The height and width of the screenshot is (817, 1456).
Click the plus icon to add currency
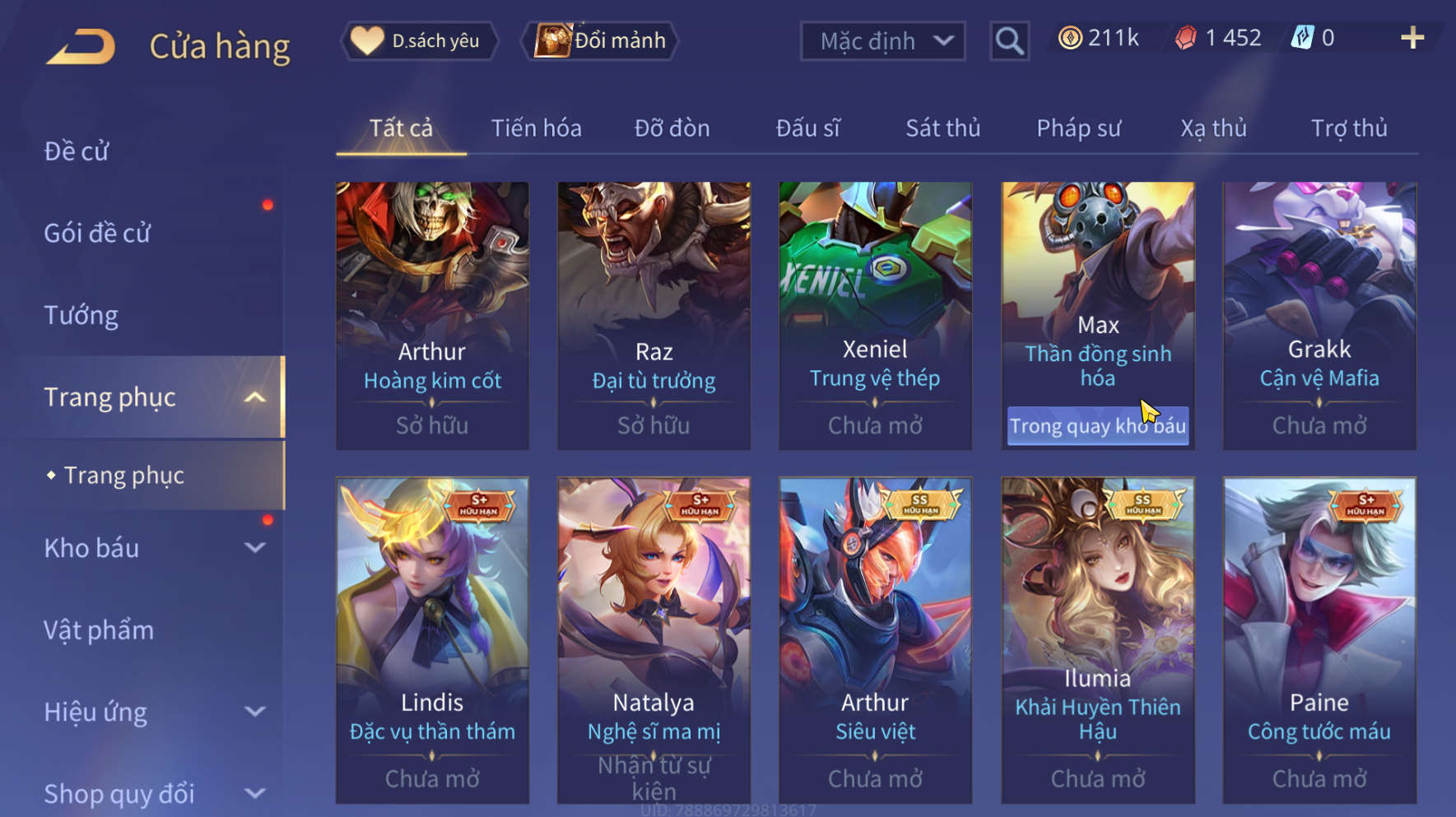coord(1412,38)
